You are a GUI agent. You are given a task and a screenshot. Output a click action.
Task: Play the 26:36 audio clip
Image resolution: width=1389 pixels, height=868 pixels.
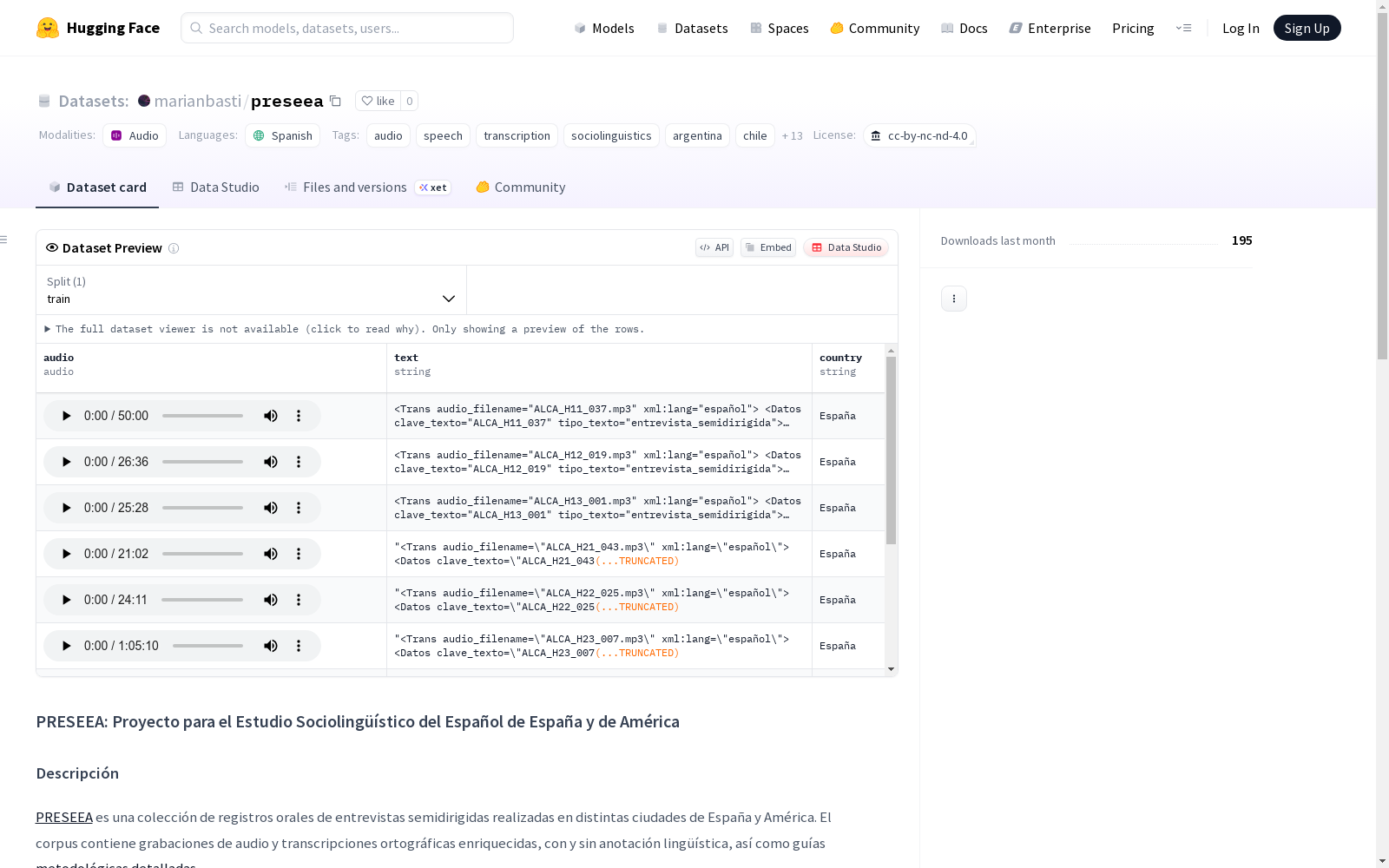click(x=66, y=462)
